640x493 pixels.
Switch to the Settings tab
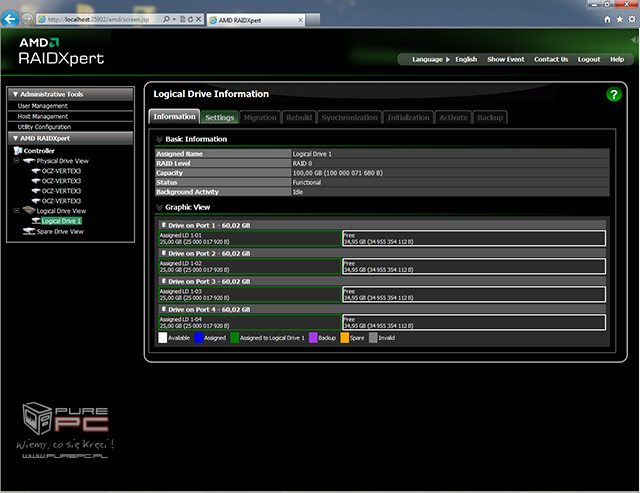click(x=220, y=118)
